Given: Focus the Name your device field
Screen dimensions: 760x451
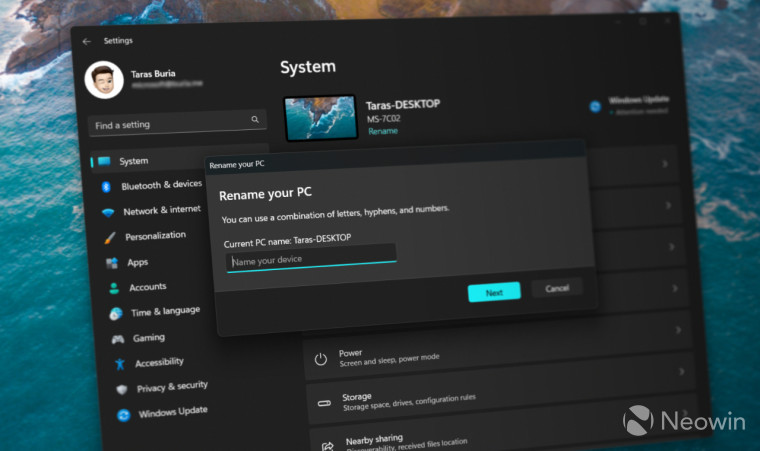Looking at the screenshot, I should (311, 258).
